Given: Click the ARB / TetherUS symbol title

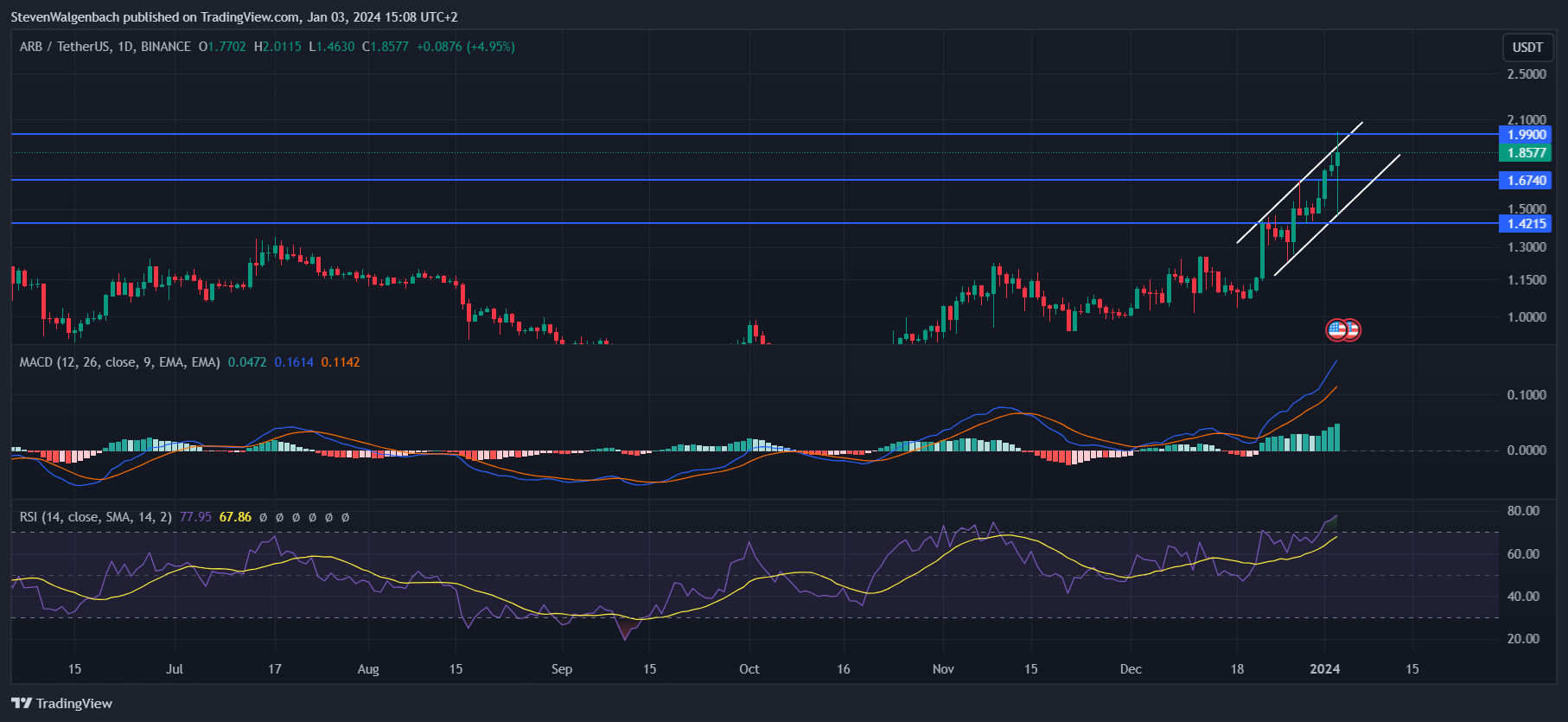Looking at the screenshot, I should point(105,47).
